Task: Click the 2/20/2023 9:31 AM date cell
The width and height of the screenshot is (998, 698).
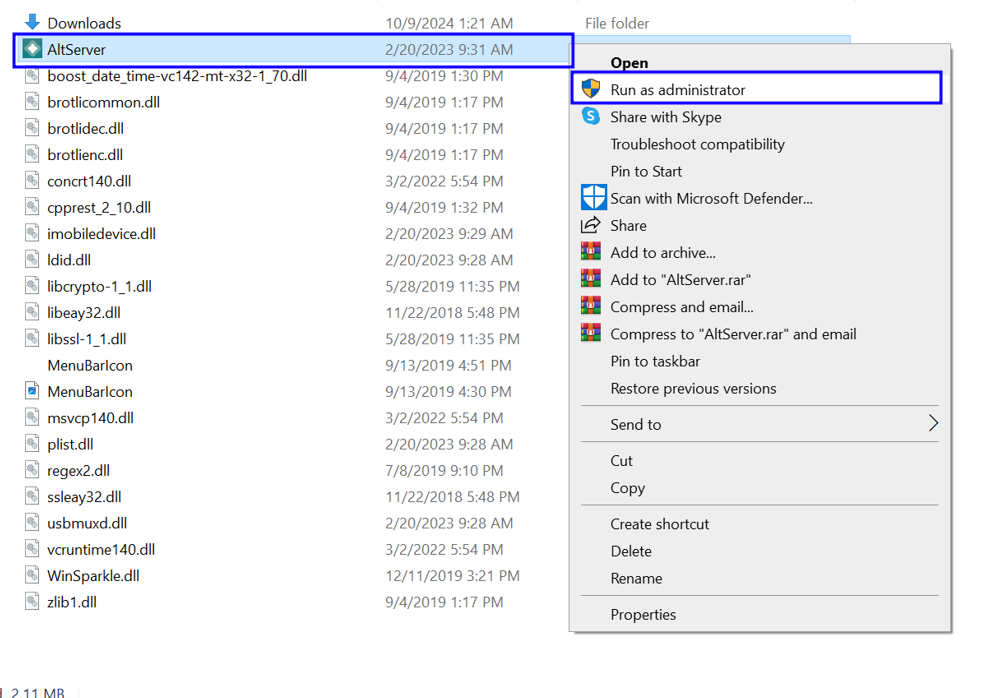Action: pos(449,50)
